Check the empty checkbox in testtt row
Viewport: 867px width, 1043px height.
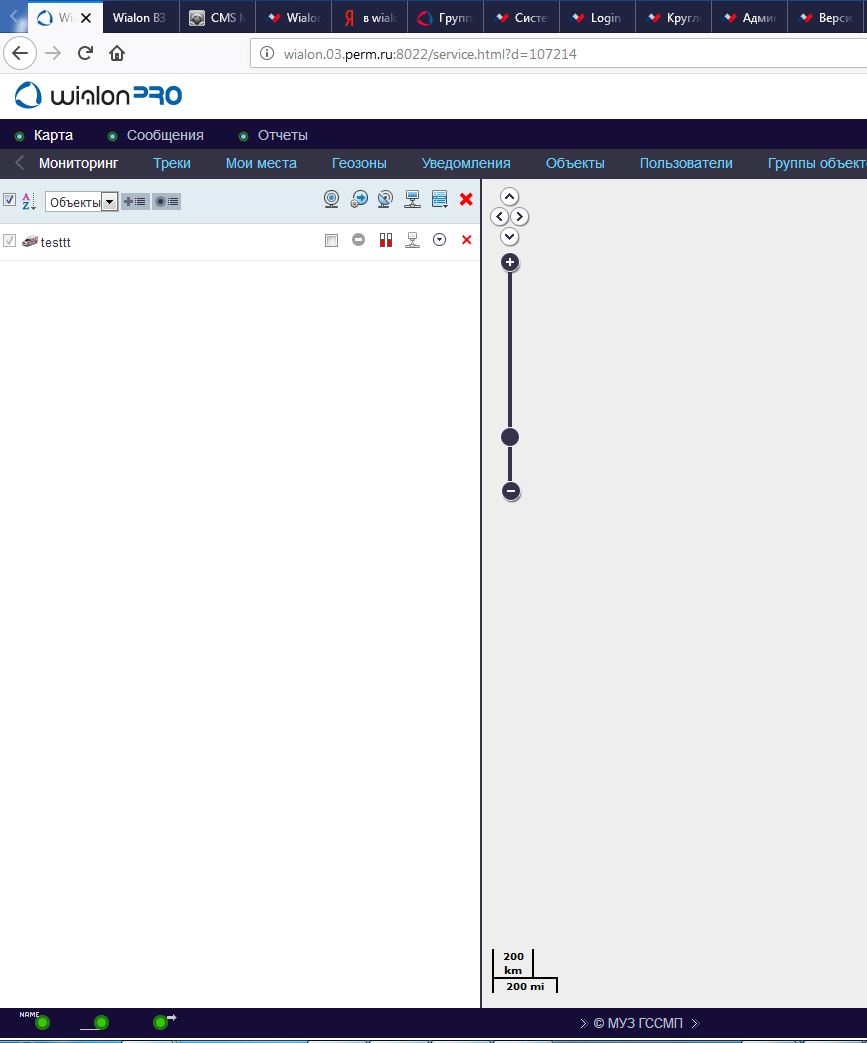[332, 240]
